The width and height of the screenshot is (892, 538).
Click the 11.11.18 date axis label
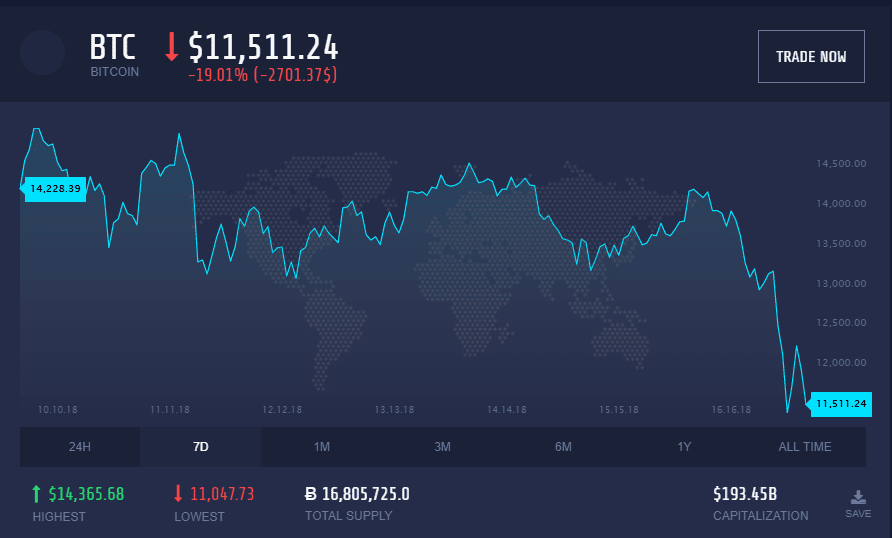tap(170, 409)
